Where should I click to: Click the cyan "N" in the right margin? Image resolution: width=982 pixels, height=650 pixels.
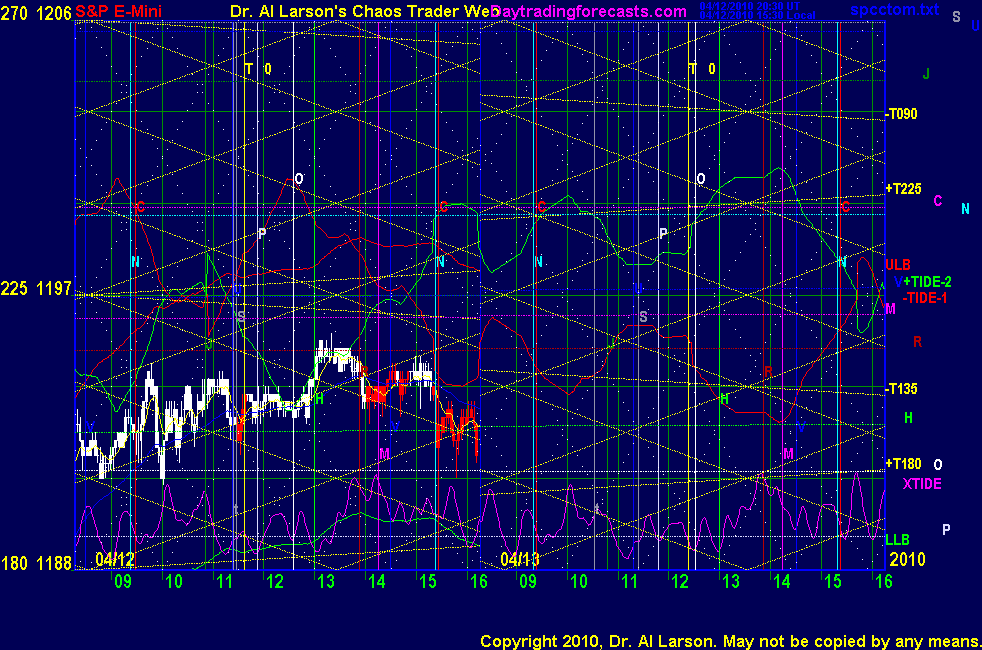coord(965,209)
